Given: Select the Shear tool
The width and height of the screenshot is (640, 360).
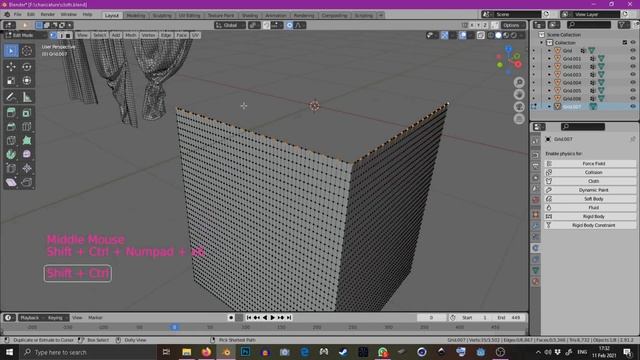Looking at the screenshot, I should point(11,182).
